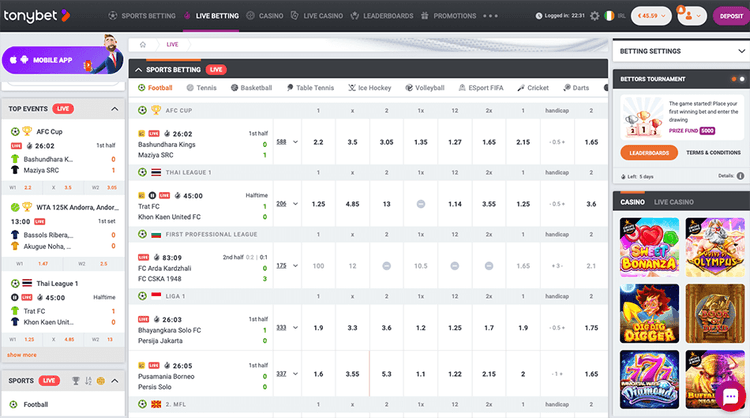Click the Thai flag in Thai League 1 header
Image resolution: width=750 pixels, height=418 pixels.
pyautogui.click(x=156, y=172)
